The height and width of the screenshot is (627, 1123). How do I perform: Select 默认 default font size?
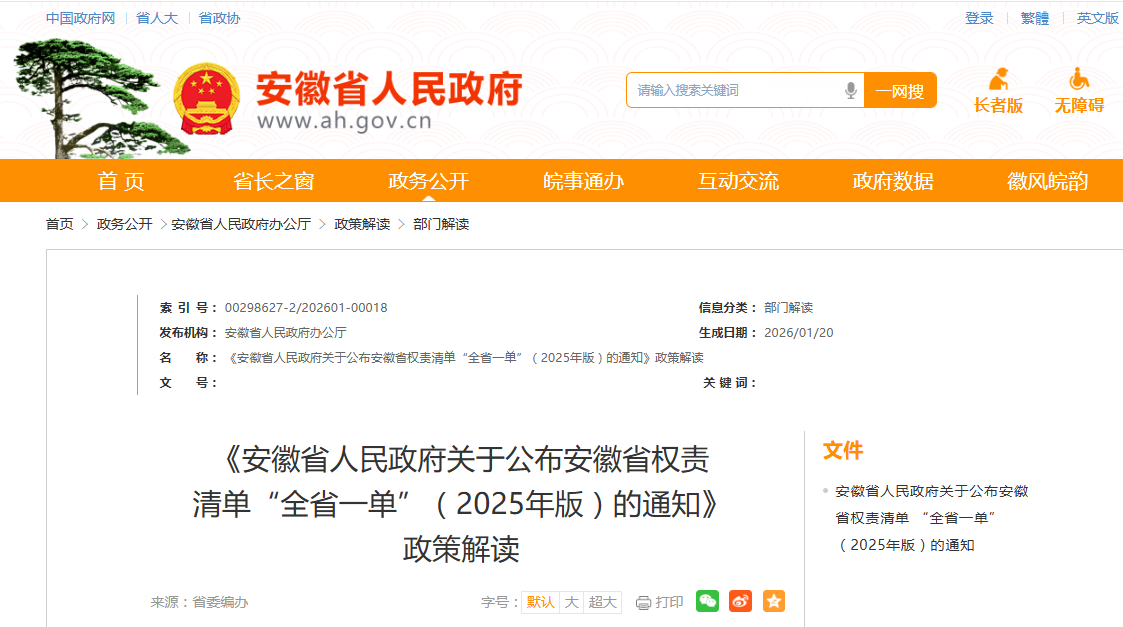pos(540,602)
